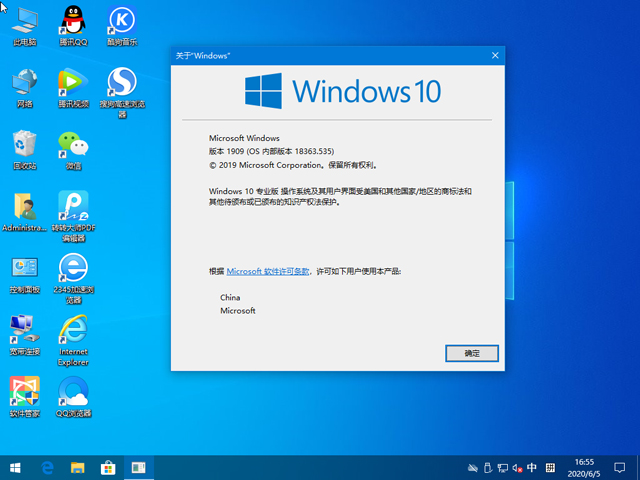640x480 pixels.
Task: Close the 关于"Windows" dialog
Action: tap(495, 56)
